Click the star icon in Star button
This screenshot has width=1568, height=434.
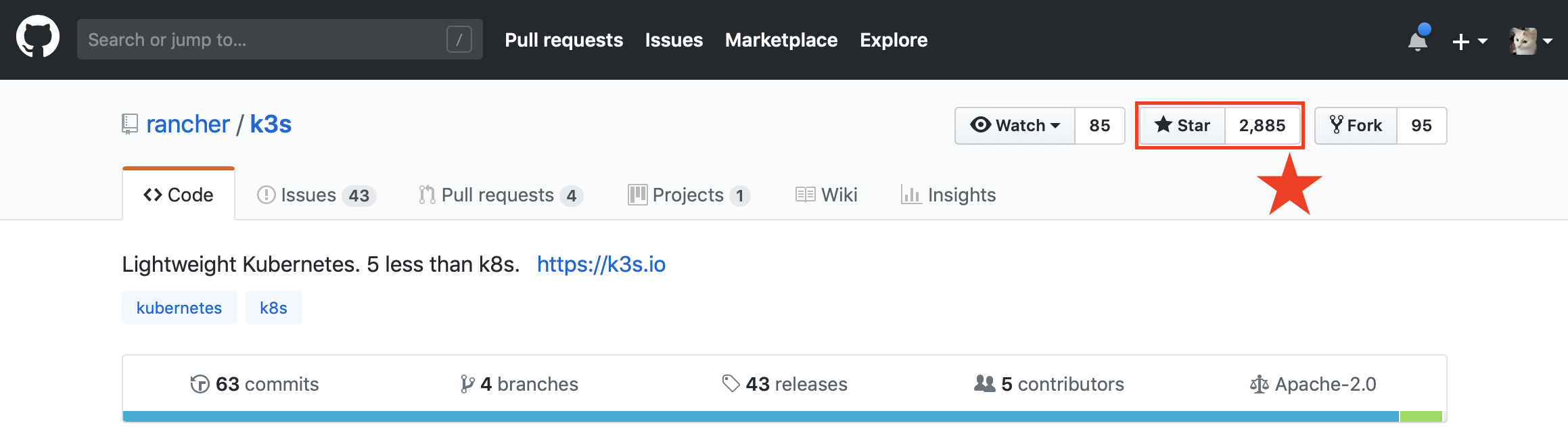(1163, 124)
